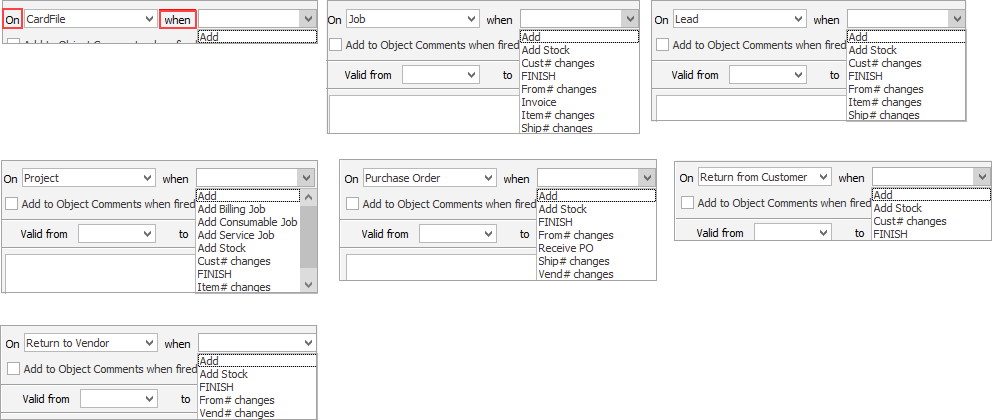Select 'Add Stock' in the Return to Vendor list
Screen dimensions: 992x420
point(257,374)
